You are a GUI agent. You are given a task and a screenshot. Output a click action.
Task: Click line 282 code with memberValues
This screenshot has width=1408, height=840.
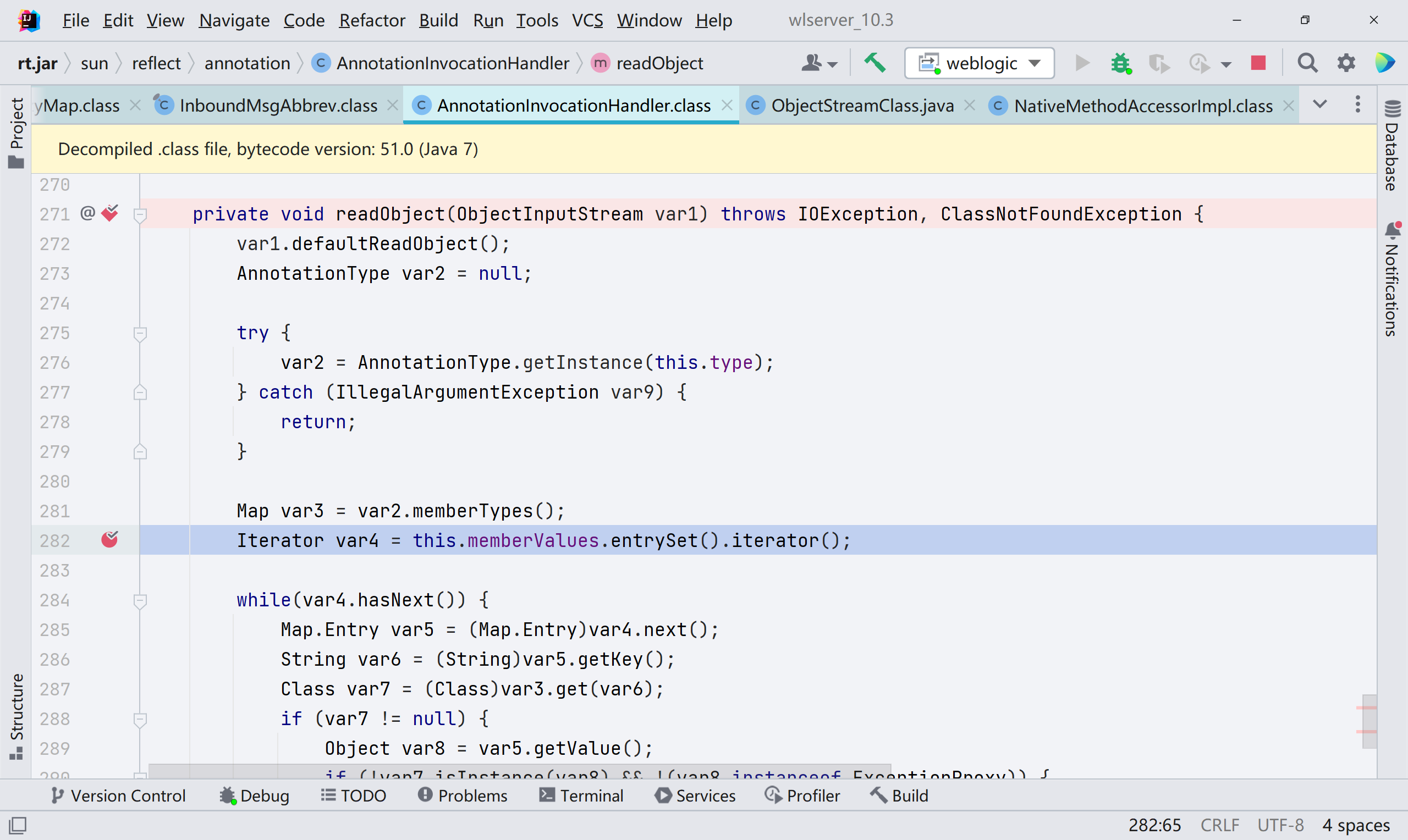tap(543, 540)
